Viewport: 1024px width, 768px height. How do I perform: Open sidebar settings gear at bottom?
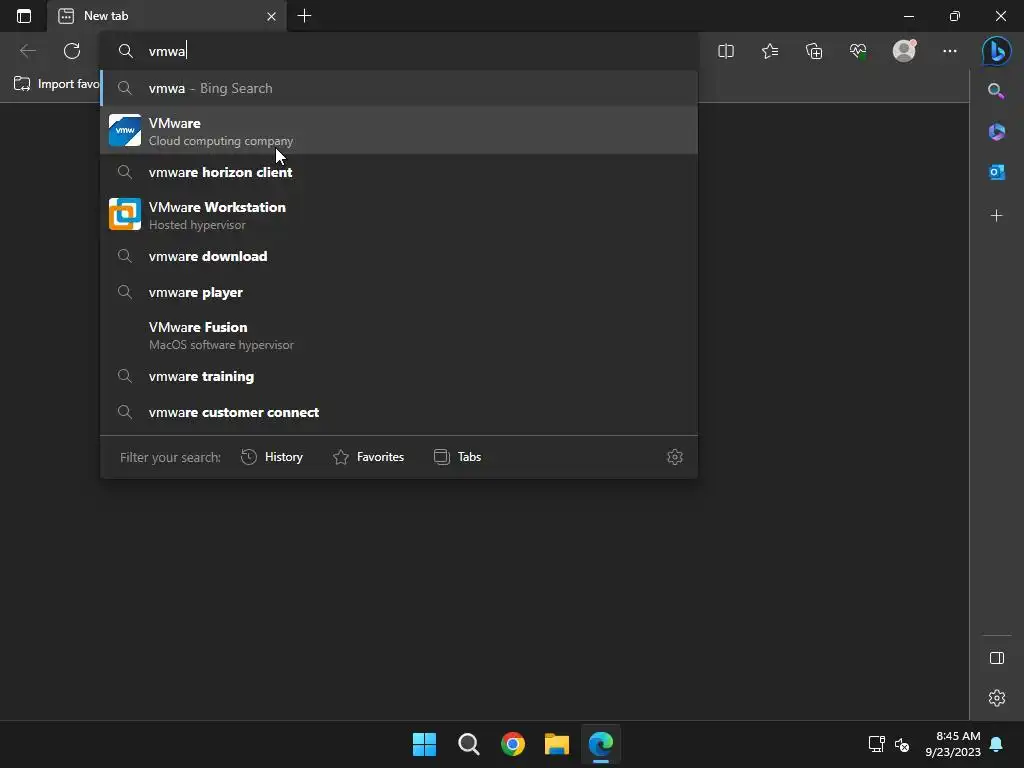[997, 698]
